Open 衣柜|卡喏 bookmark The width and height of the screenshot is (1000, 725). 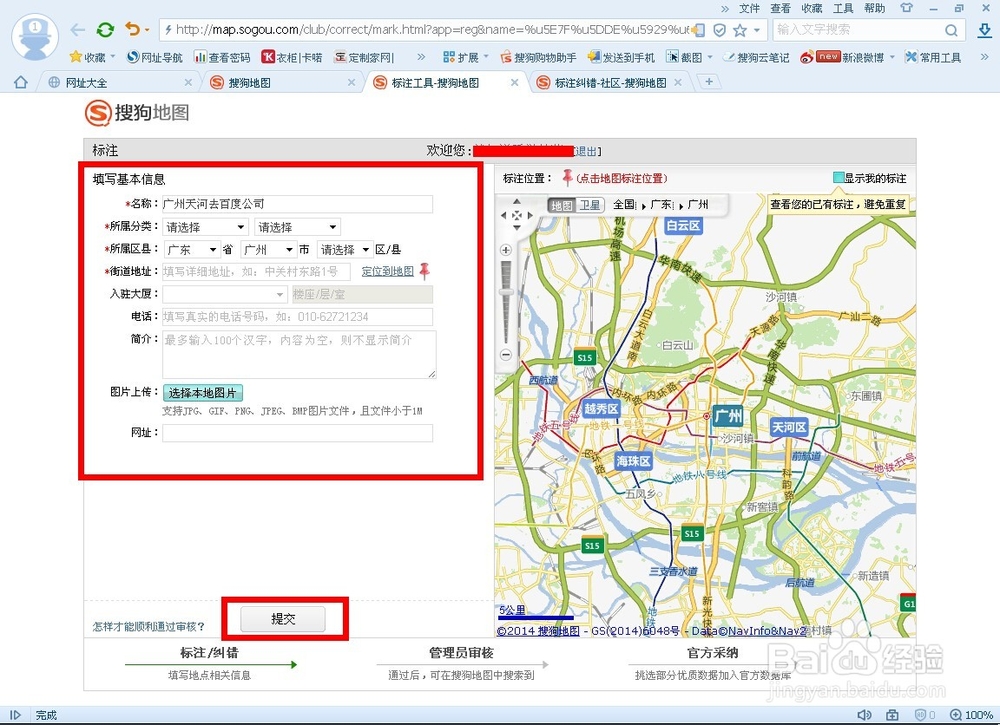[292, 57]
